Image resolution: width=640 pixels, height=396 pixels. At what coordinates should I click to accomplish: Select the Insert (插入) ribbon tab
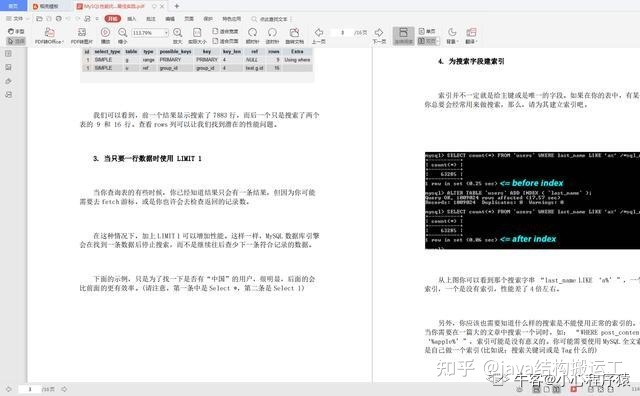[131, 19]
